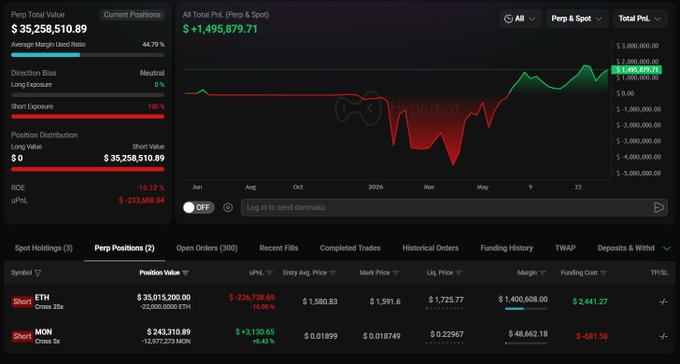This screenshot has height=364, width=680.
Task: Click the TP/SL cell in ETH row
Action: pos(664,302)
